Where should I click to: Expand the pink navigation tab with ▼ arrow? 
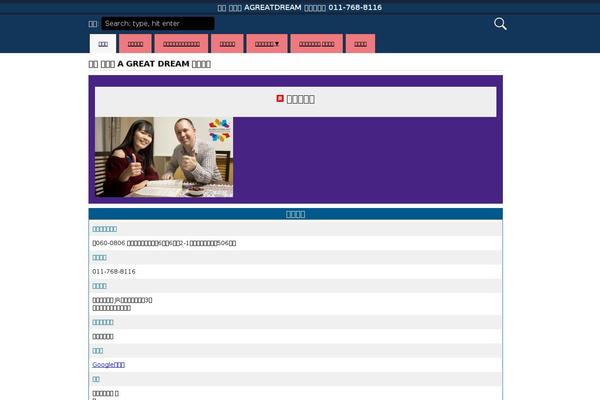coord(267,44)
